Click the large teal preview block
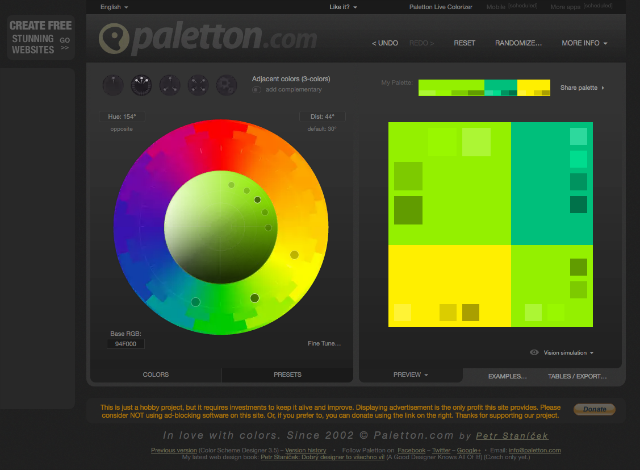Viewport: 640px width, 470px height. pos(552,183)
